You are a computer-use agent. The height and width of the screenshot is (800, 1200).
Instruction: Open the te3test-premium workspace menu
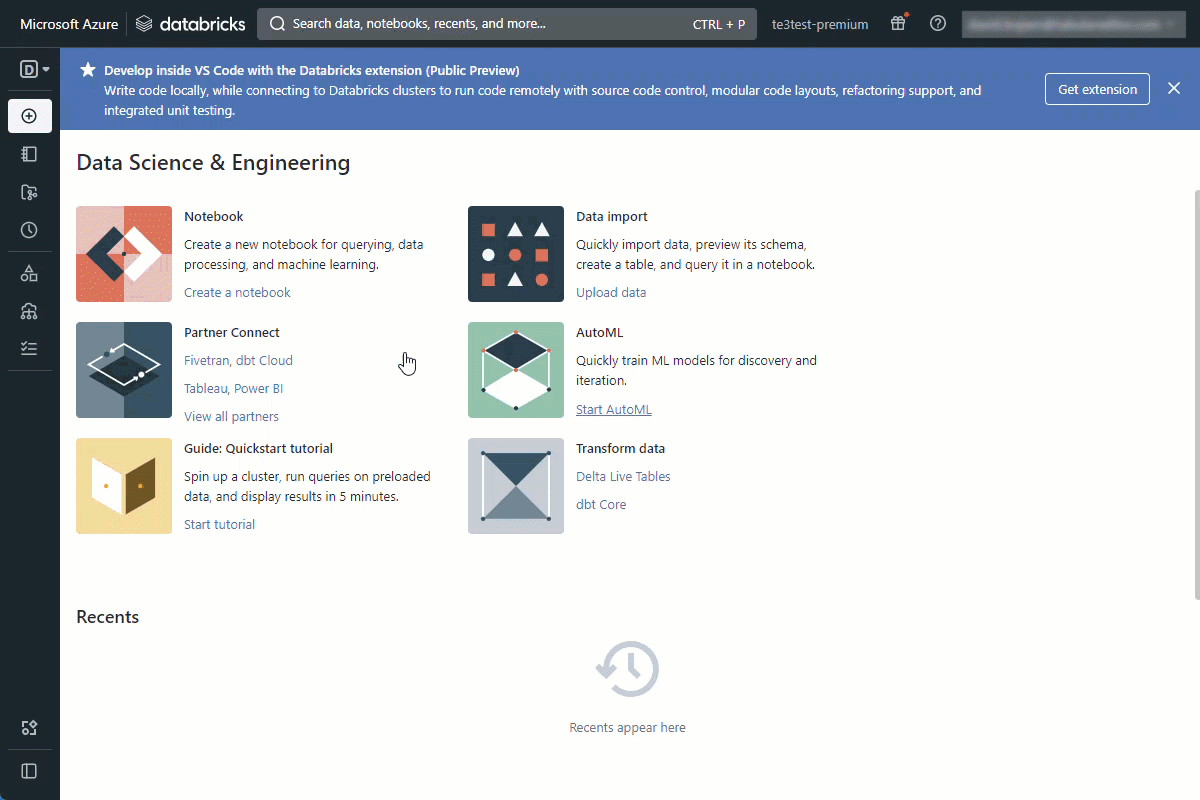[x=819, y=23]
